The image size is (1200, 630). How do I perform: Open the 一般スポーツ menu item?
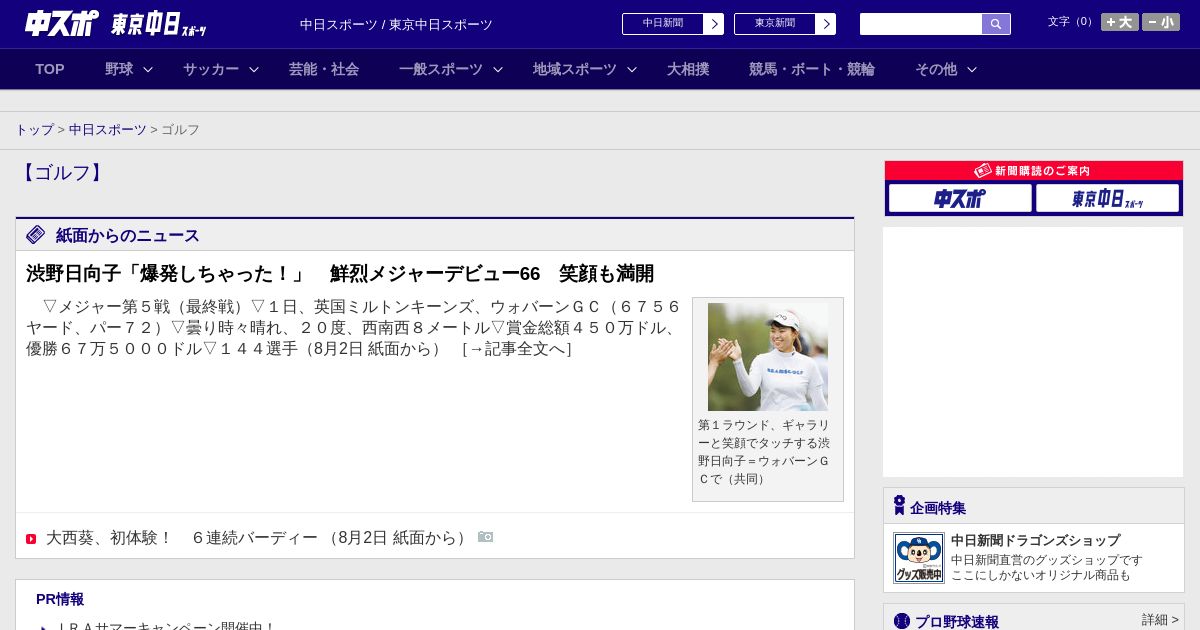tap(441, 69)
